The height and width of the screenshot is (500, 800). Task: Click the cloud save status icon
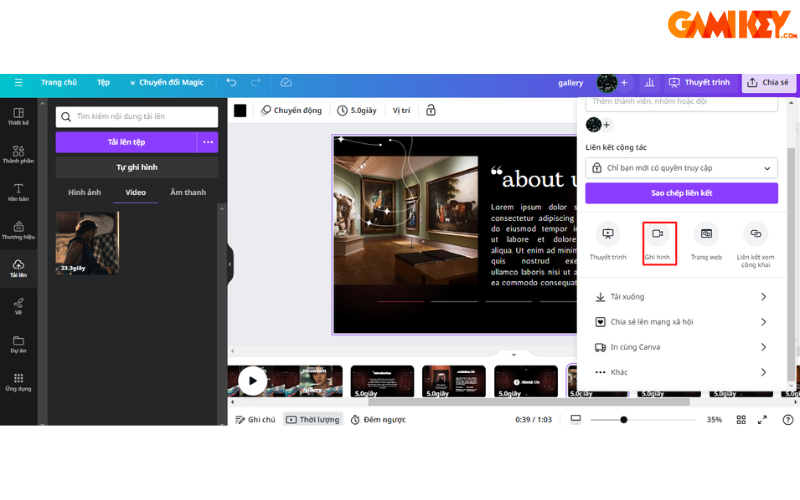coord(286,82)
